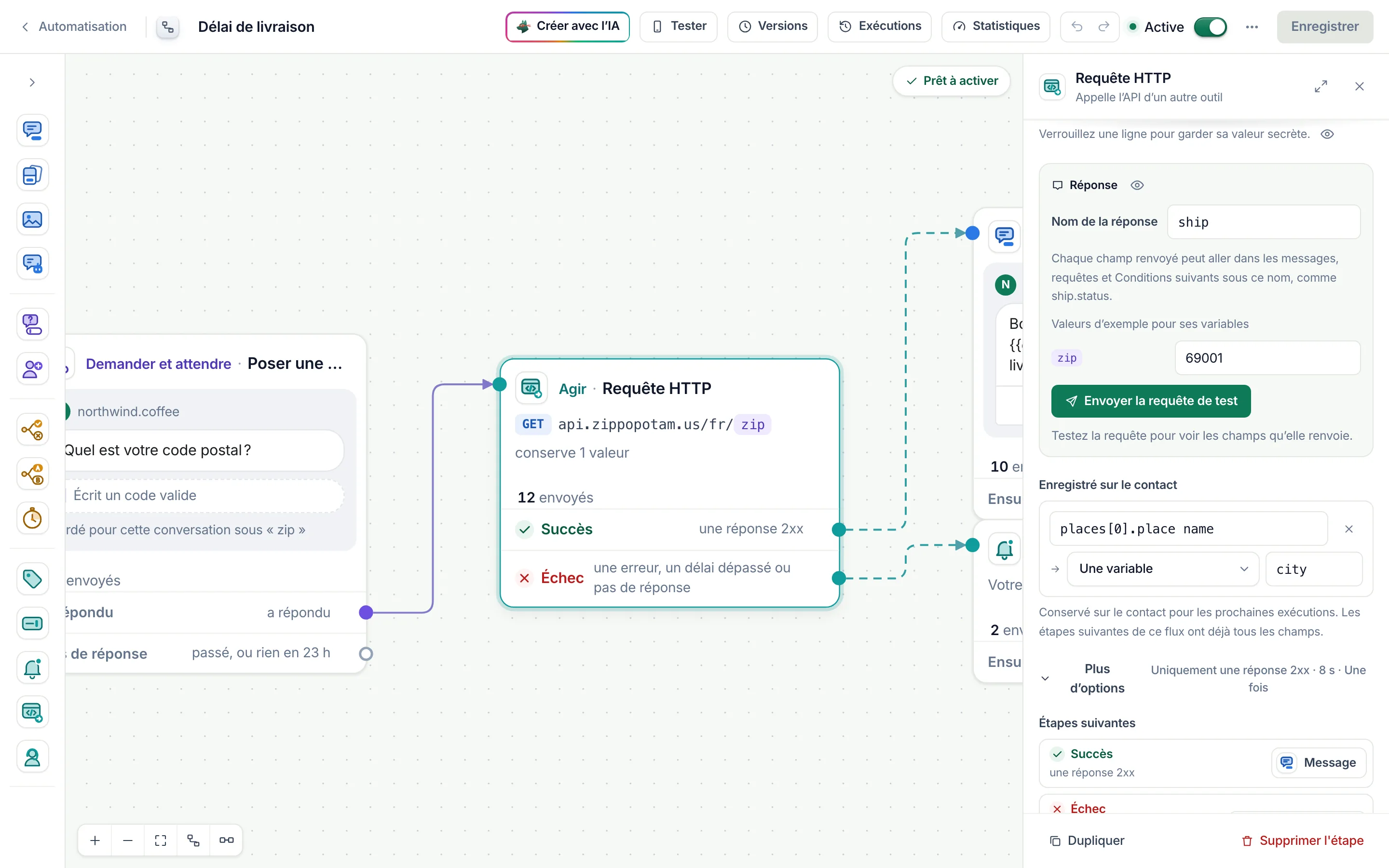Click Dupliquer at panel bottom
This screenshot has height=868, width=1389.
pos(1087,841)
